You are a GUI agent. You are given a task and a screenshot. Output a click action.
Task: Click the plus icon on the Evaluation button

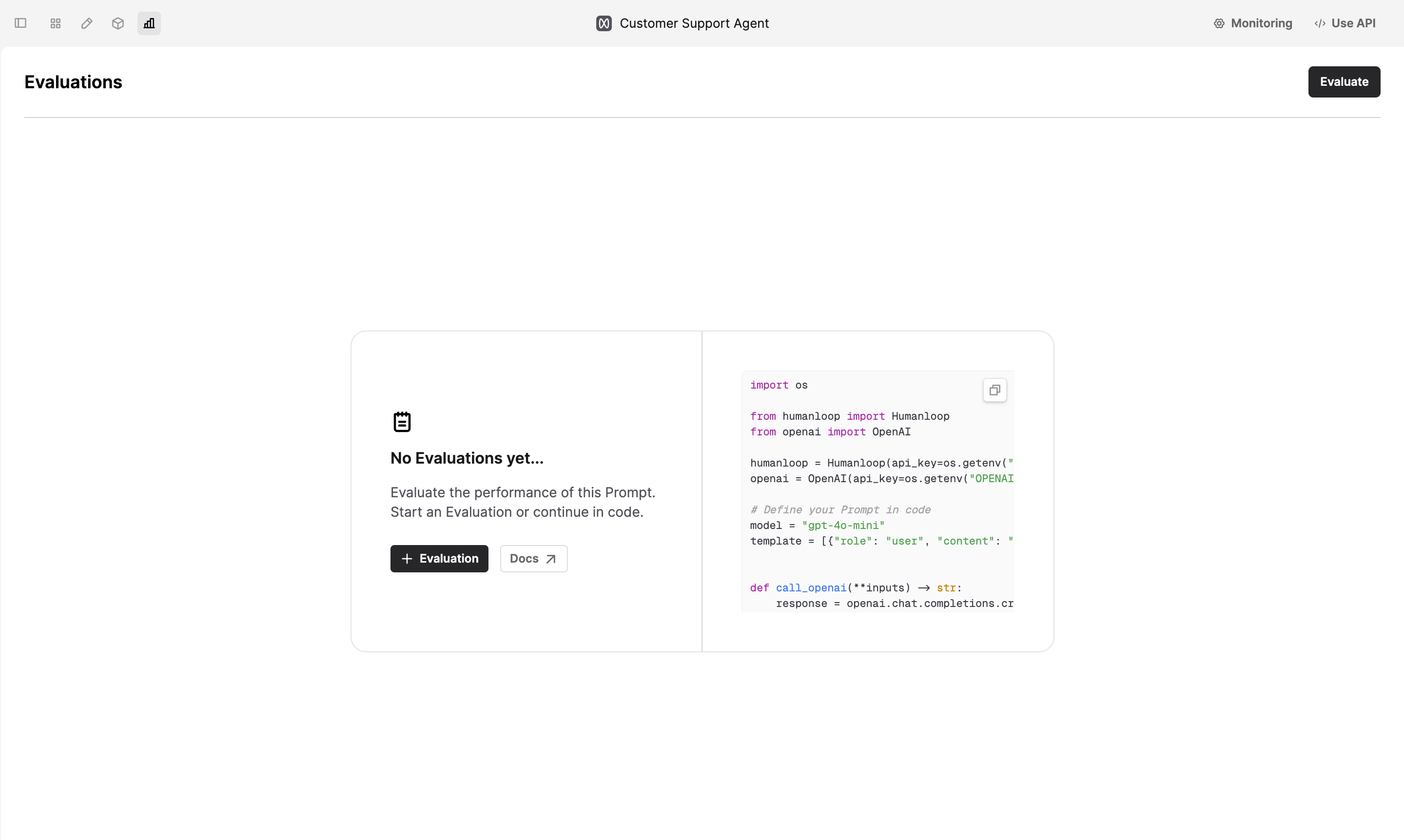[407, 559]
